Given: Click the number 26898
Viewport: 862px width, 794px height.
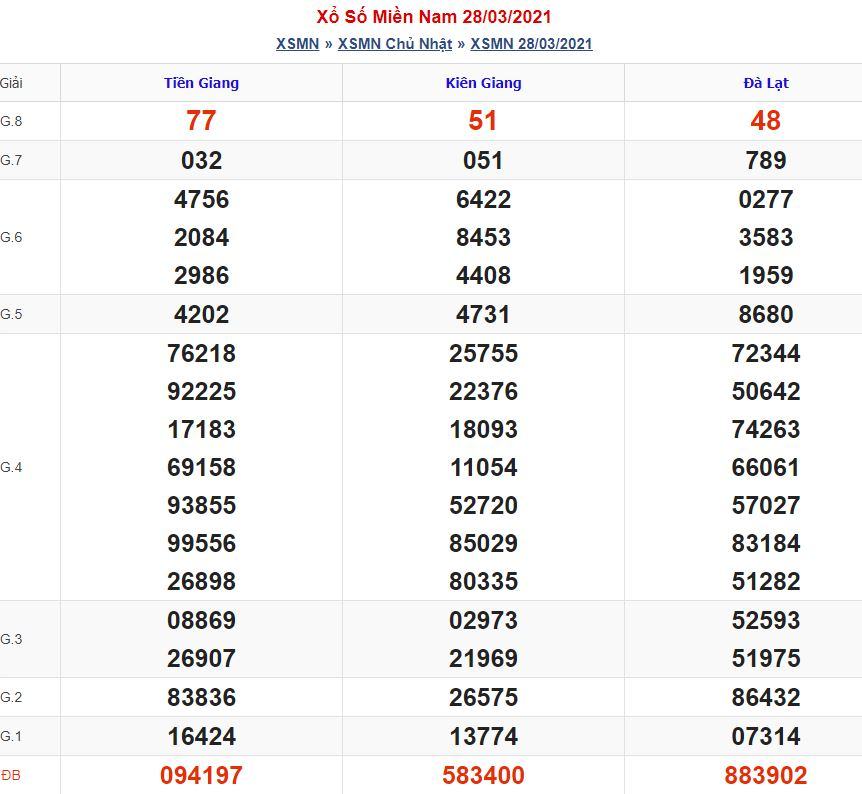Looking at the screenshot, I should click(x=201, y=581).
